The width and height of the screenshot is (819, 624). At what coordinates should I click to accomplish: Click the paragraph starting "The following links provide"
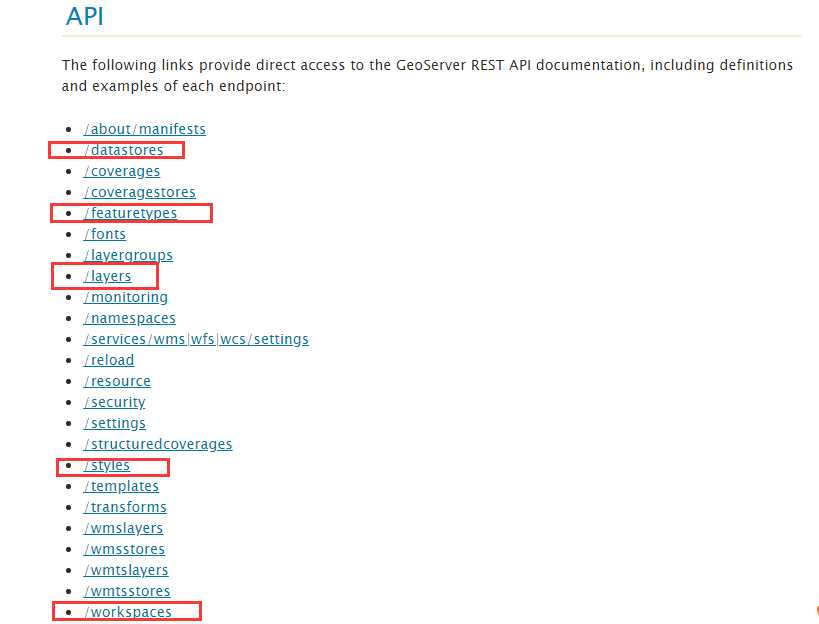tap(427, 75)
